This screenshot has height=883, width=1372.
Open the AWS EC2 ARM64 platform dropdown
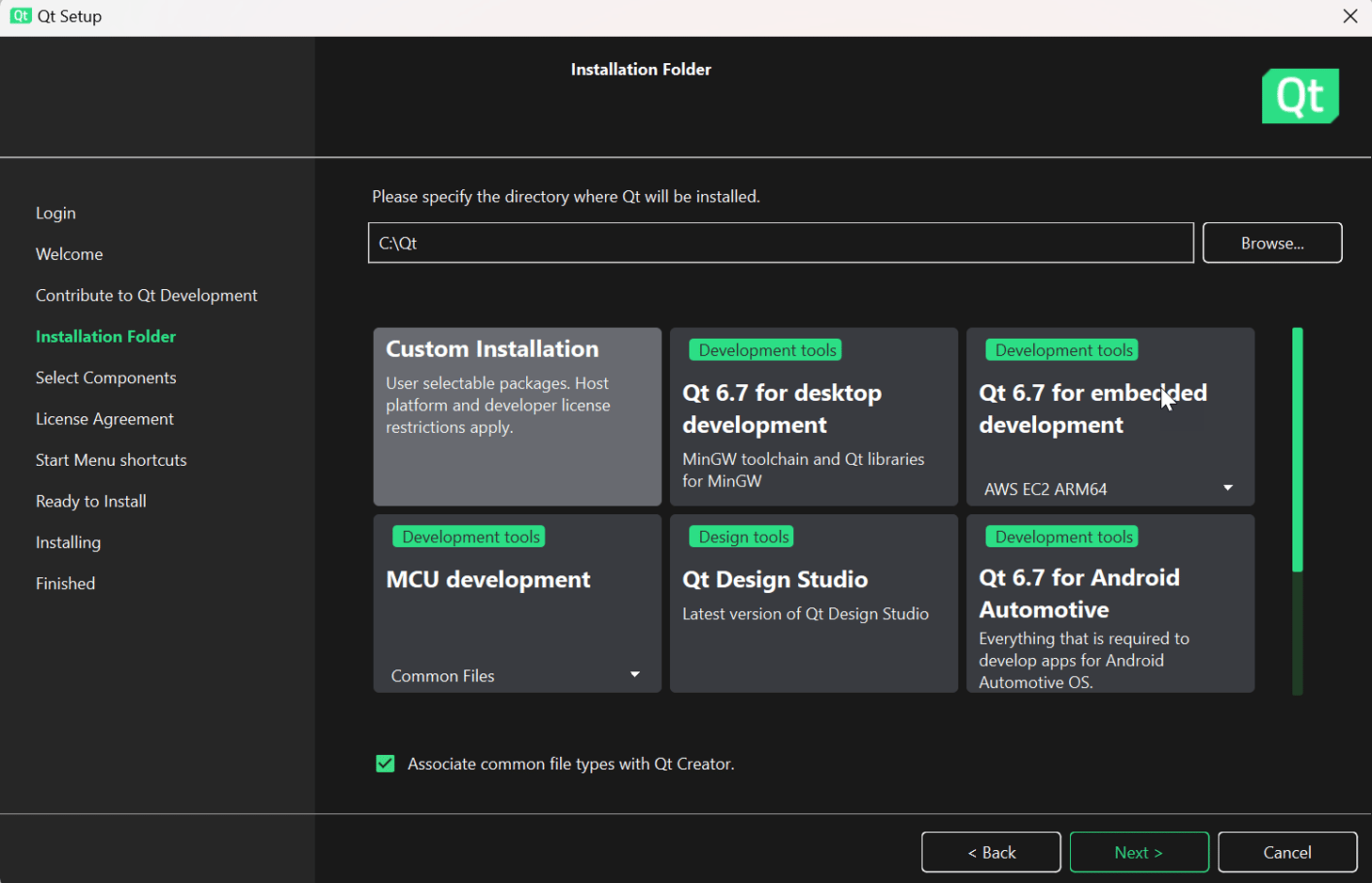[1228, 488]
